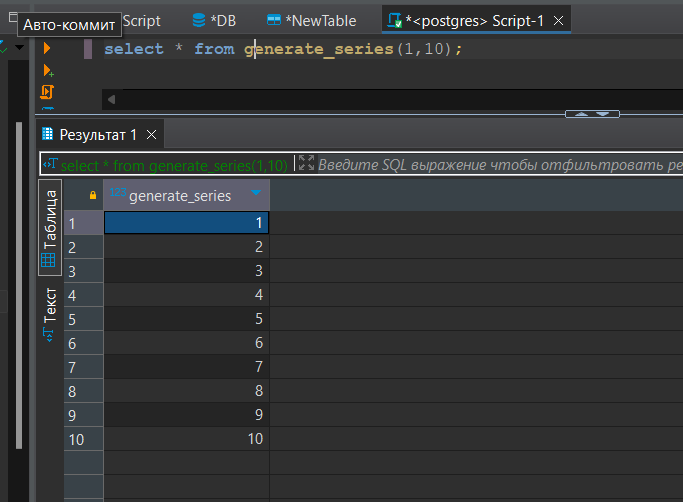Click the generate_series function name in the editor
Viewport: 683px width, 502px height.
pos(318,49)
